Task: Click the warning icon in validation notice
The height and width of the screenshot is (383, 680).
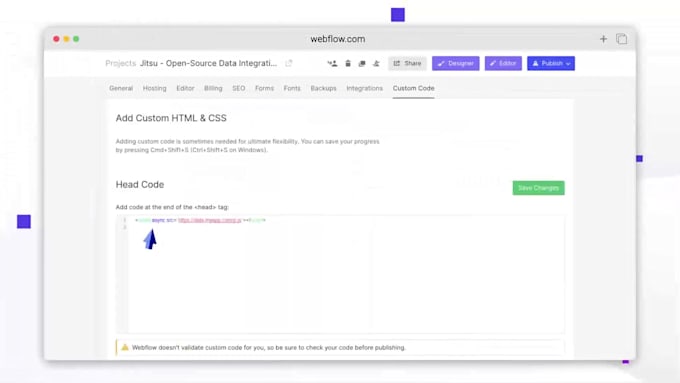Action: point(125,347)
